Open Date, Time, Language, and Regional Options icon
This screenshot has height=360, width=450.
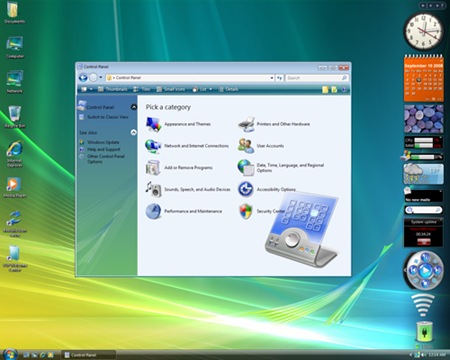pos(246,167)
